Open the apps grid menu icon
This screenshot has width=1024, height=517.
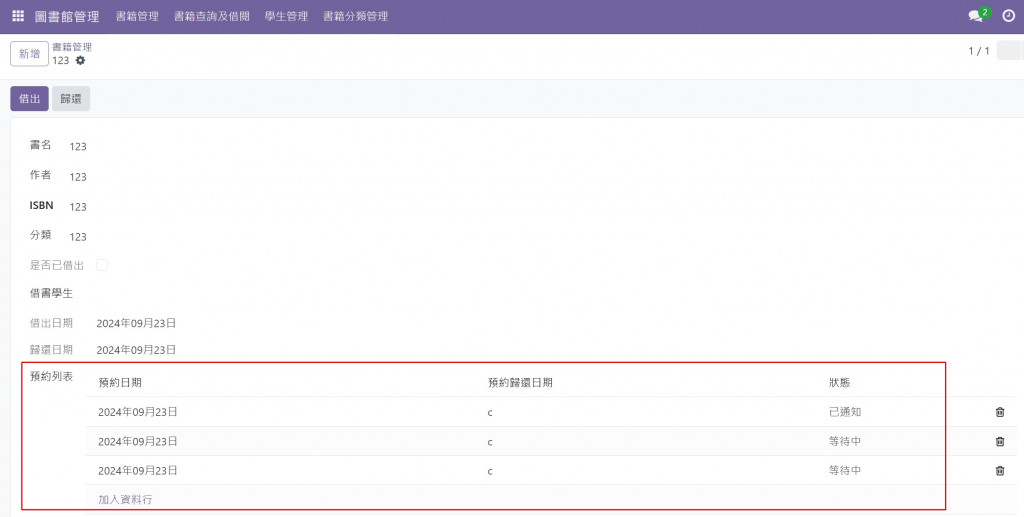tap(18, 16)
